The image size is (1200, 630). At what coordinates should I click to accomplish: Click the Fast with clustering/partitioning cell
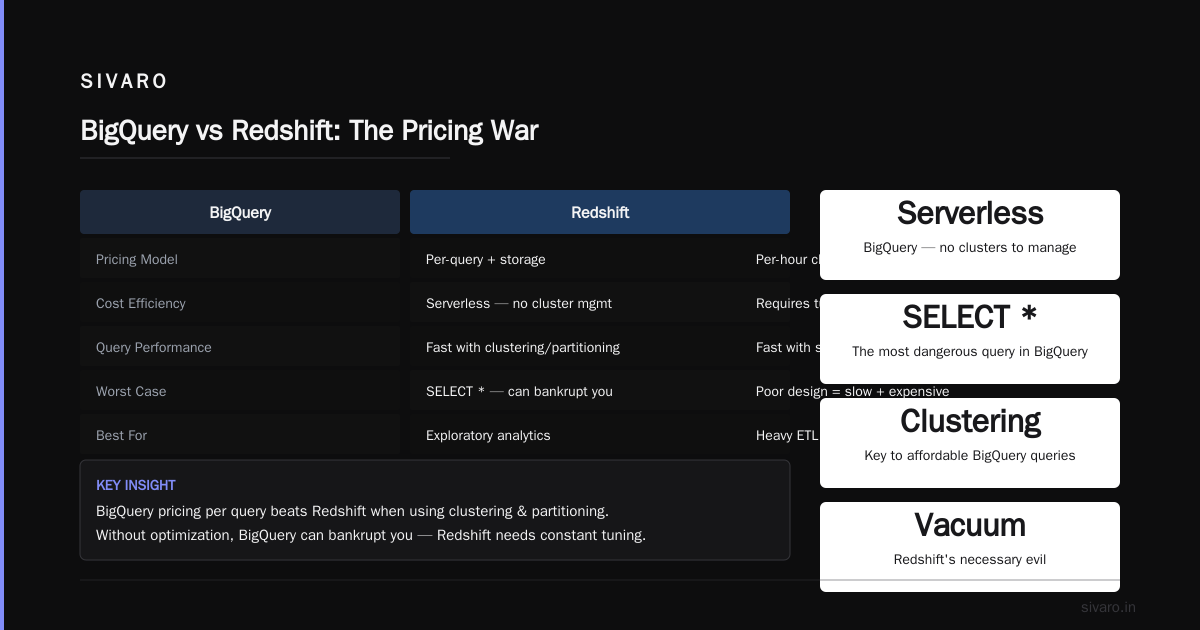coord(523,347)
